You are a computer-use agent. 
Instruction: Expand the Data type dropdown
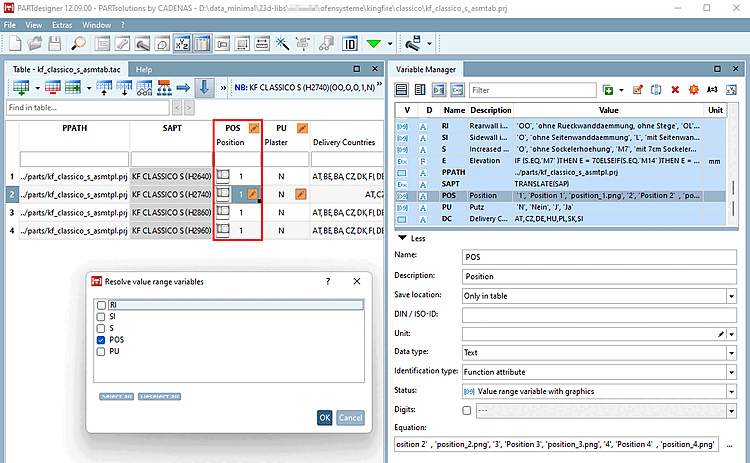(x=731, y=352)
